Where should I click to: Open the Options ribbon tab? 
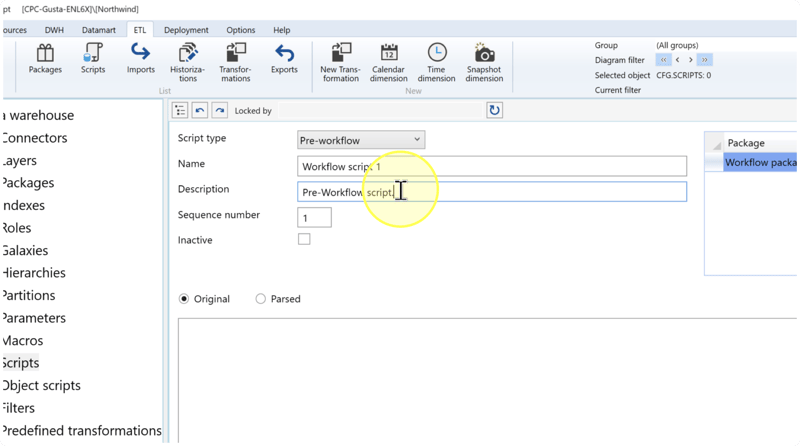click(241, 30)
